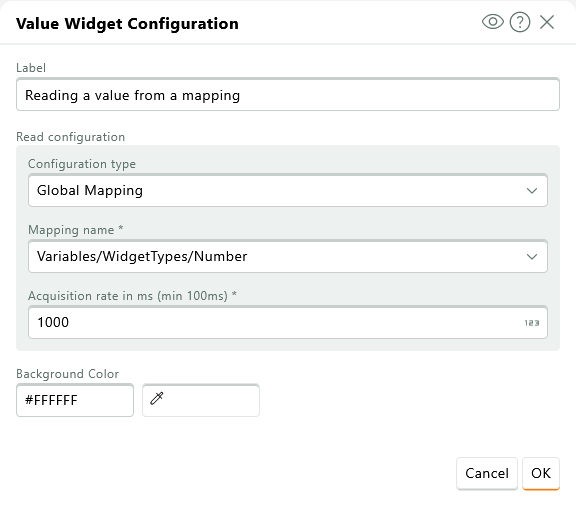Image resolution: width=576 pixels, height=507 pixels.
Task: Confirm with the OK button
Action: pos(541,473)
